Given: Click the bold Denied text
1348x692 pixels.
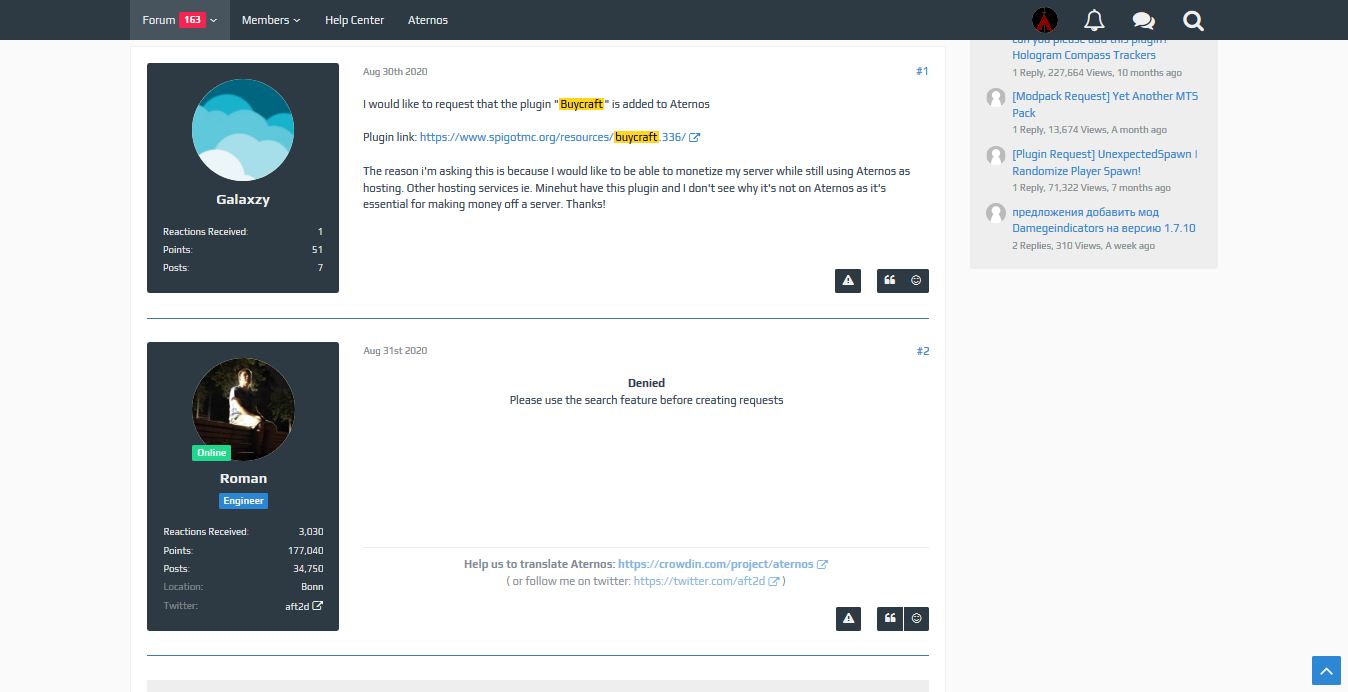Looking at the screenshot, I should pos(646,383).
